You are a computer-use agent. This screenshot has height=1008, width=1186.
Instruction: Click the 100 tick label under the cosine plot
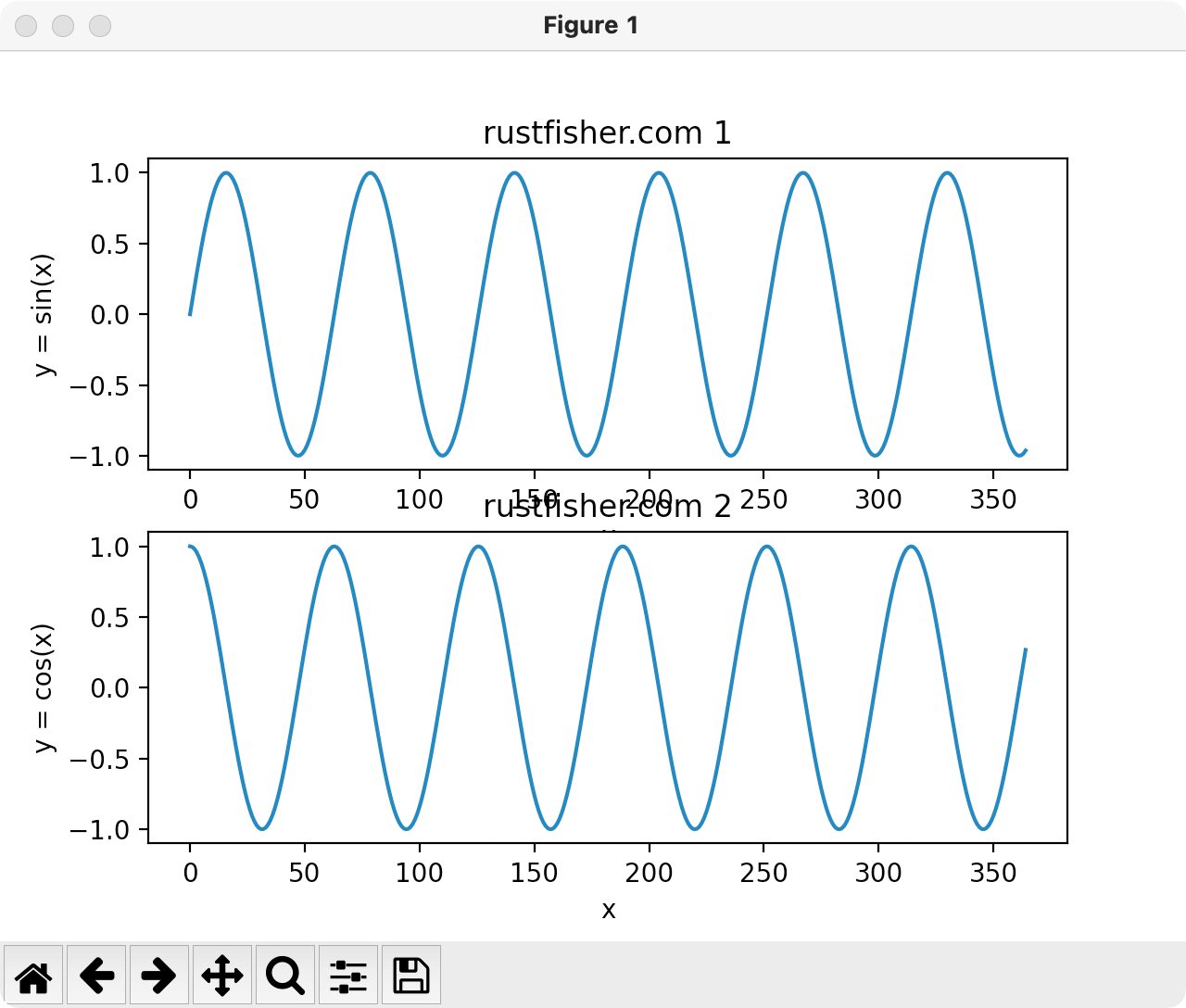[420, 873]
